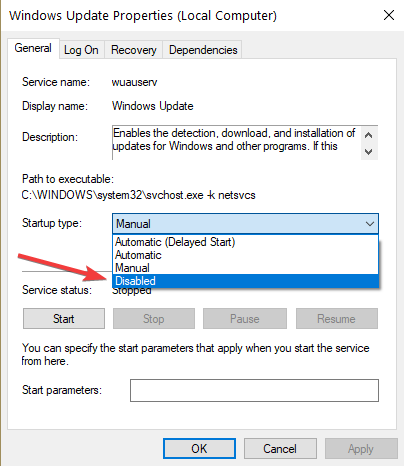Click the greyed-out Resume button
The height and width of the screenshot is (466, 404).
coord(337,319)
